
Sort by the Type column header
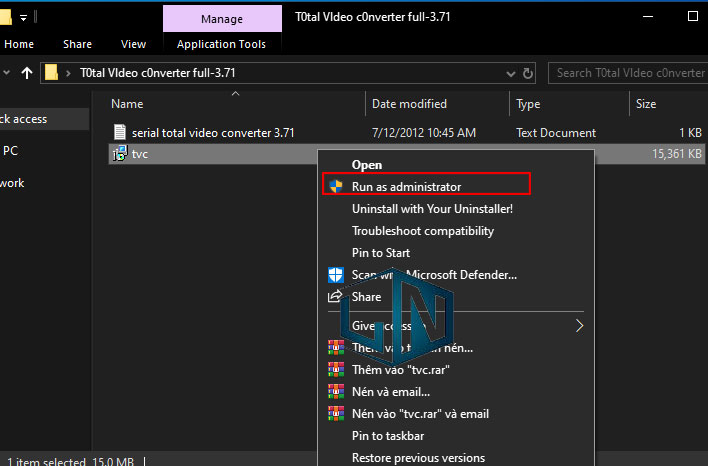(x=528, y=104)
